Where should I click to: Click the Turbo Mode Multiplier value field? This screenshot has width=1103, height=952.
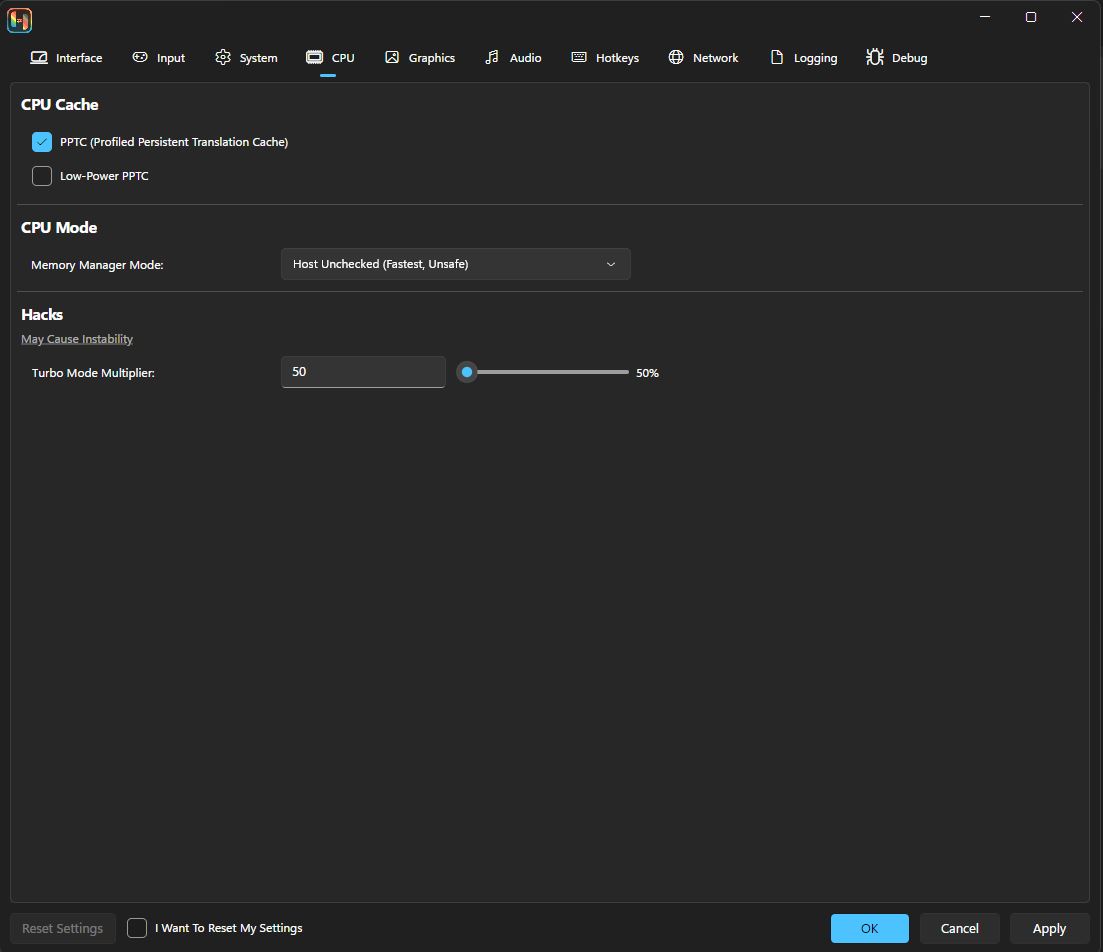click(363, 372)
